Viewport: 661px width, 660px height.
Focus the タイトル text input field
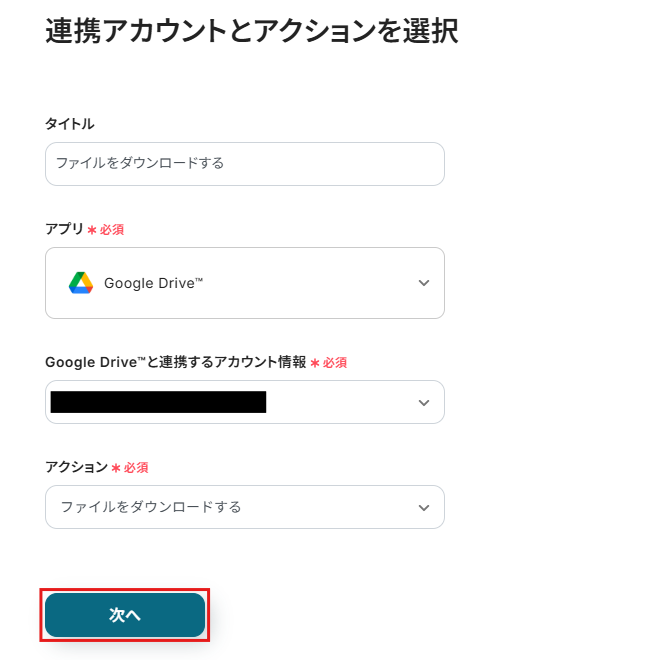pos(244,163)
